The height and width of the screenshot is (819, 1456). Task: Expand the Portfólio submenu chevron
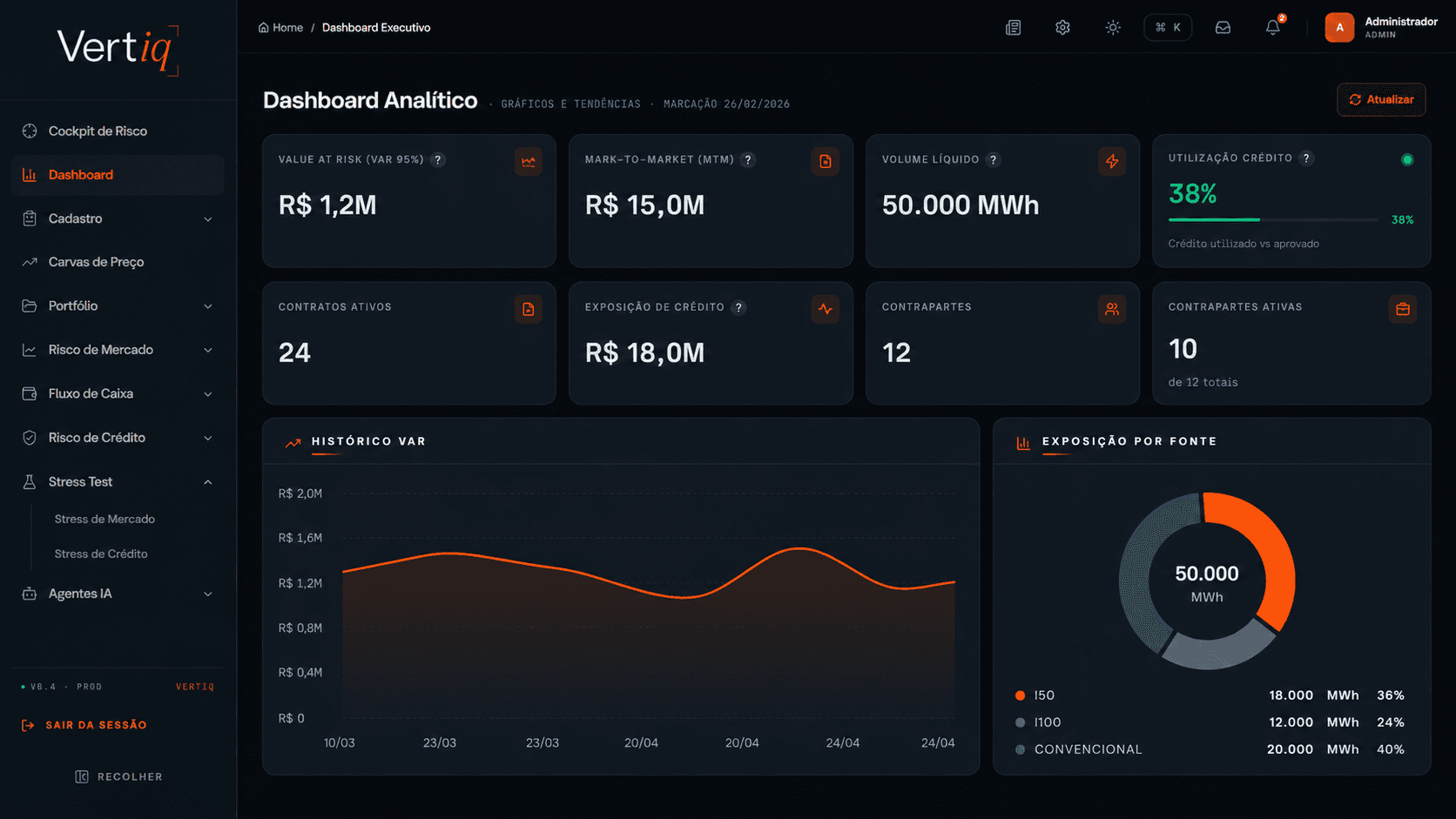tap(208, 306)
